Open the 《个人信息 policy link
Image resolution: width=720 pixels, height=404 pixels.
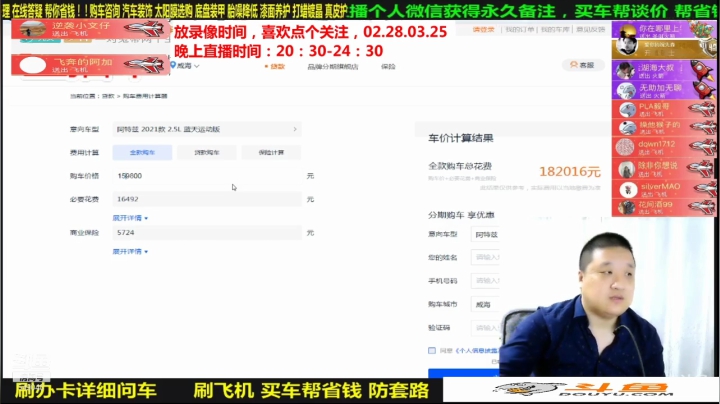(x=477, y=351)
